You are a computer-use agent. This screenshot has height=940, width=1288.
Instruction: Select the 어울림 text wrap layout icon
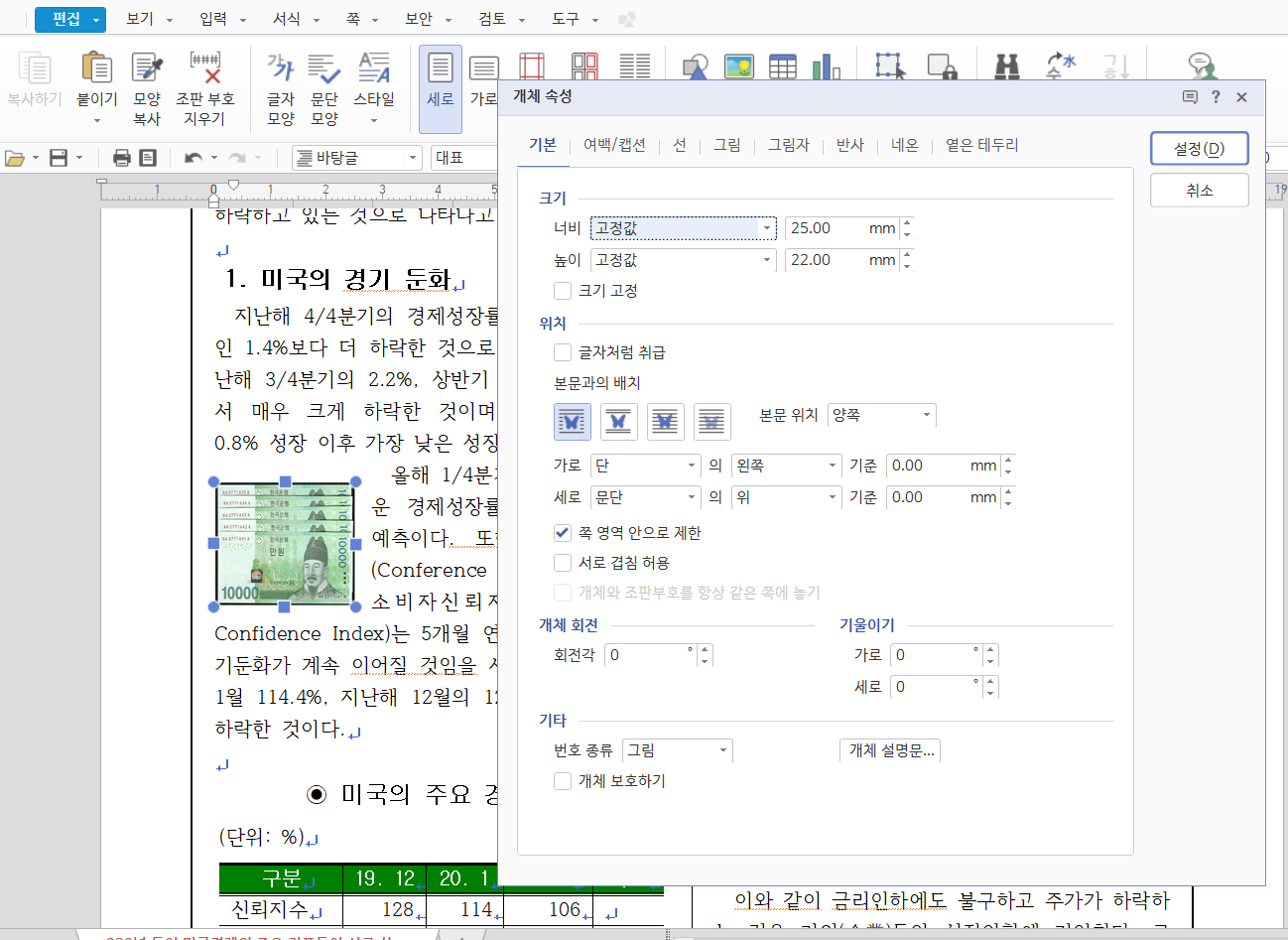(x=573, y=422)
